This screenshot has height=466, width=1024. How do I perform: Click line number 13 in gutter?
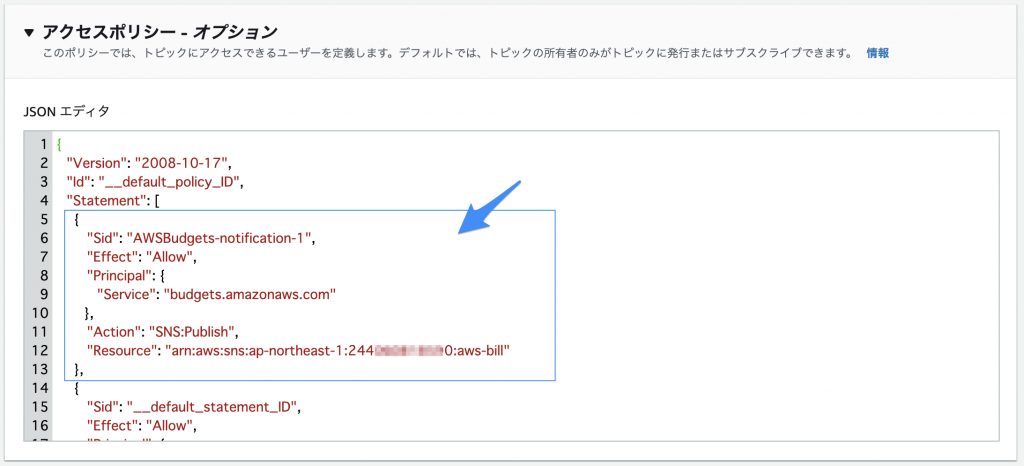coord(40,369)
